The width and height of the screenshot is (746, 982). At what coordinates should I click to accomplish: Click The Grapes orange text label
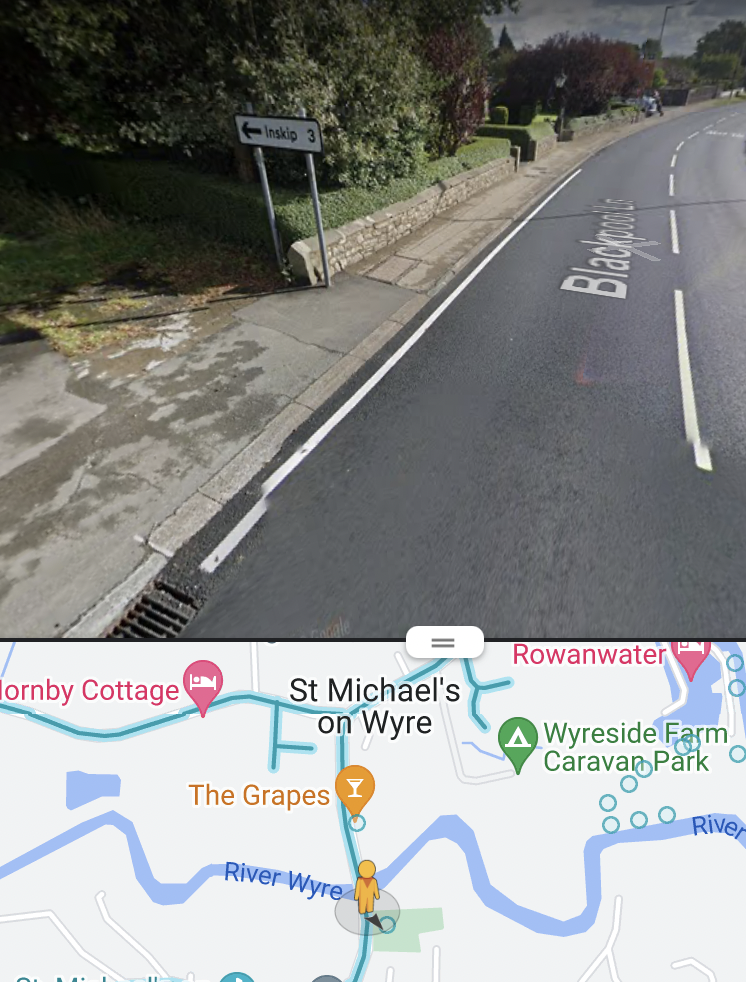(259, 795)
